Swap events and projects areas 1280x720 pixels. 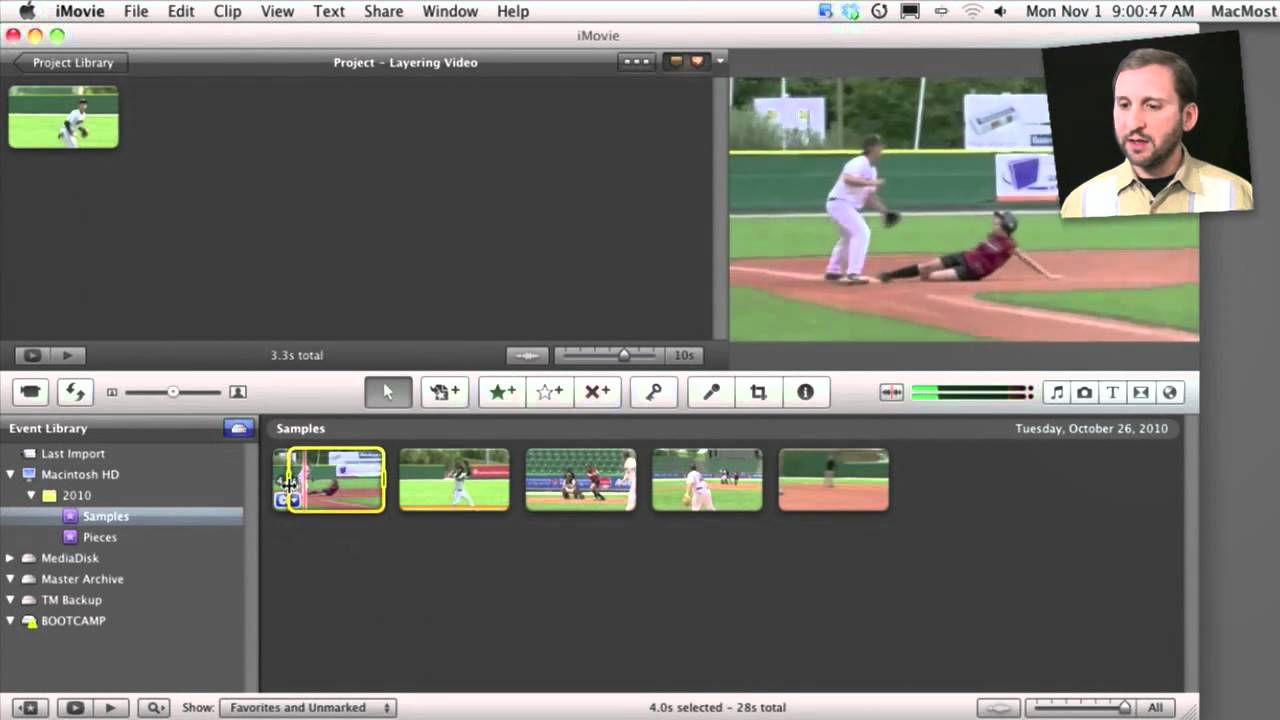point(75,392)
